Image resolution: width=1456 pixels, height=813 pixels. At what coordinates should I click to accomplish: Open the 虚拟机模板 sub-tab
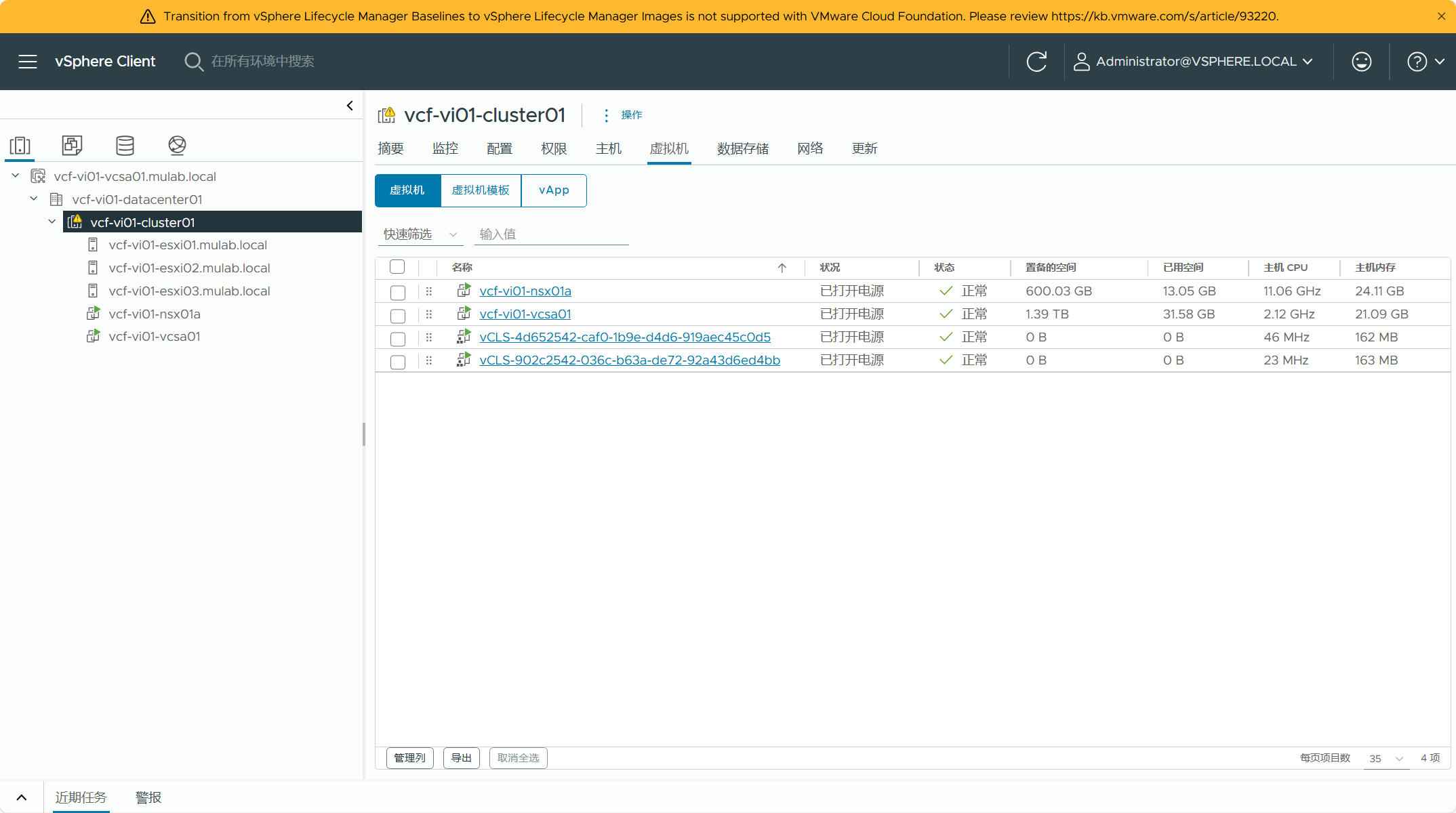click(x=481, y=190)
